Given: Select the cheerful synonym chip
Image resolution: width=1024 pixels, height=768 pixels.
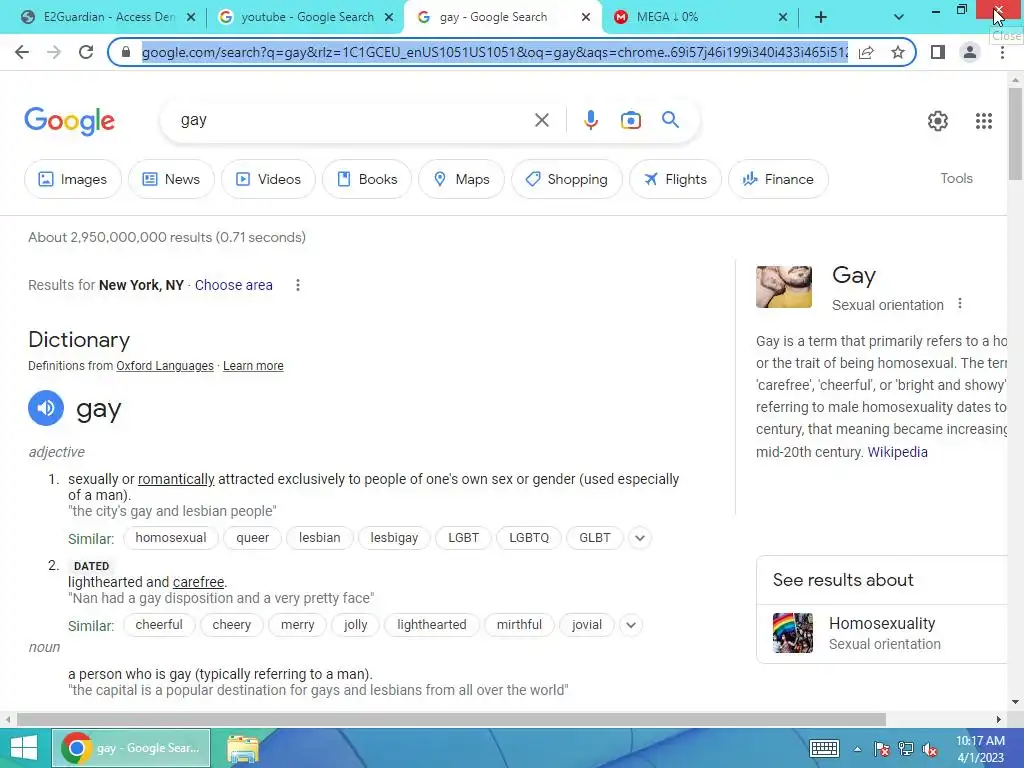Looking at the screenshot, I should tap(159, 625).
